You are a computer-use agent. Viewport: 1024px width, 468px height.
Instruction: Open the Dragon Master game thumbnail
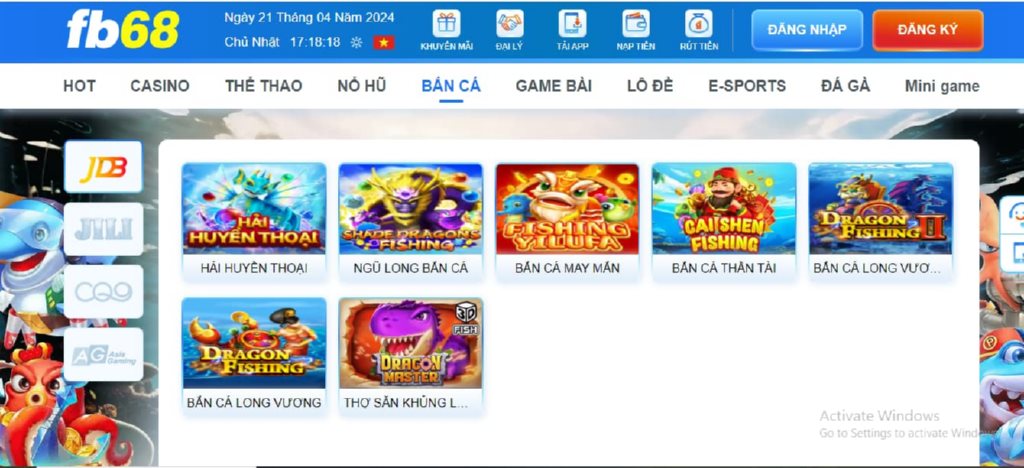tap(411, 343)
